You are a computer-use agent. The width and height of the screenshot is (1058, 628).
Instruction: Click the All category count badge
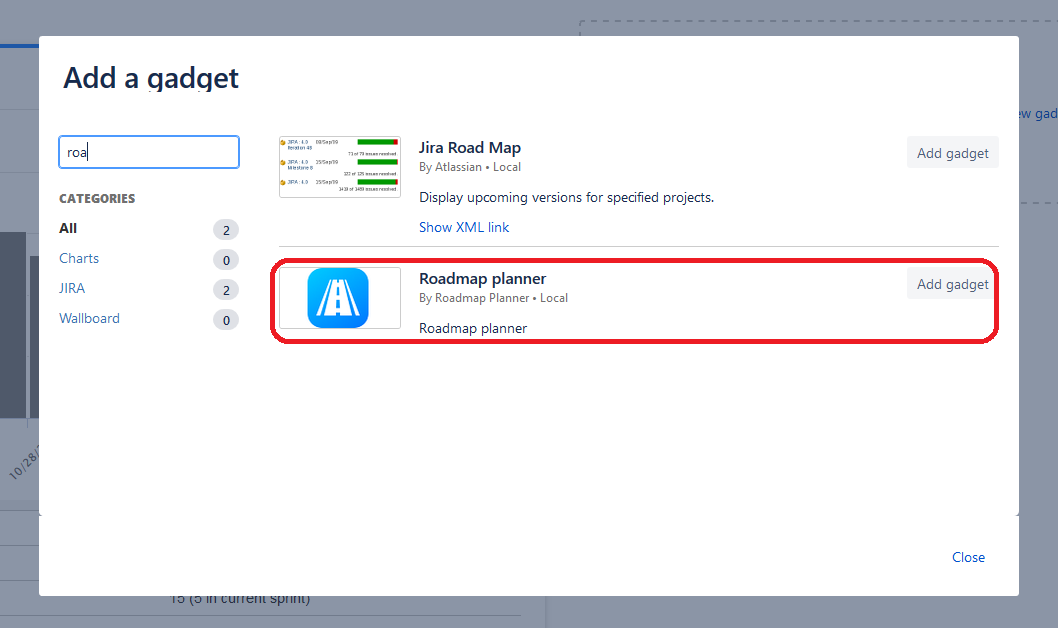tap(226, 230)
